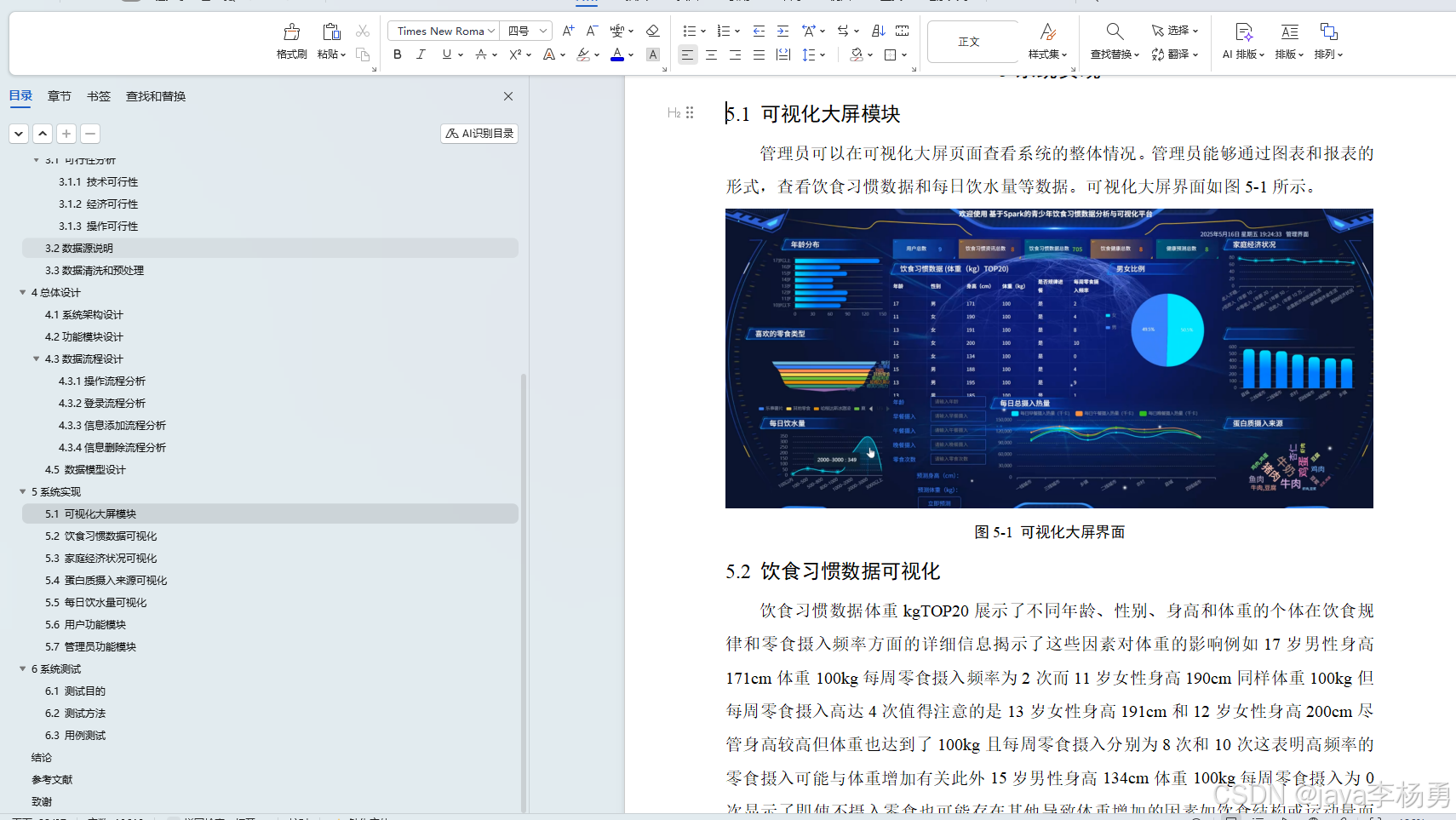Collapse the 4.3 数据流程设计 node

(37, 358)
